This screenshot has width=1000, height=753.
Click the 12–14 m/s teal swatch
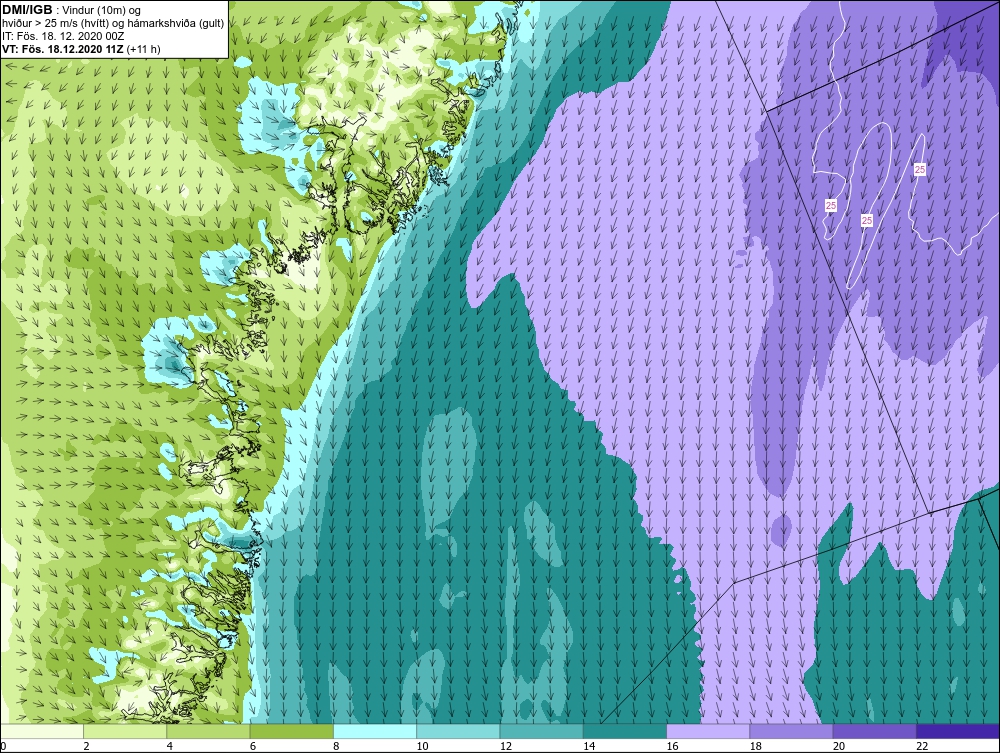pyautogui.click(x=541, y=731)
